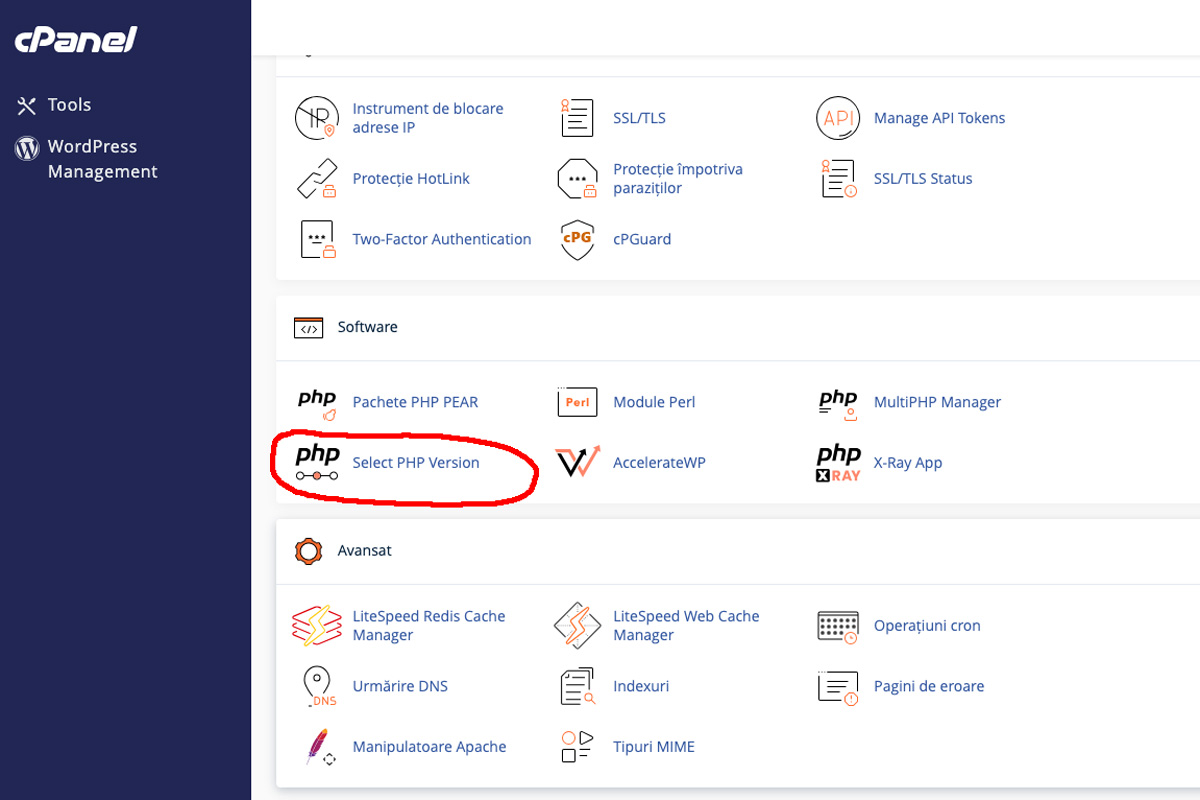Click the API tokens icon
1200x800 pixels.
tap(838, 118)
